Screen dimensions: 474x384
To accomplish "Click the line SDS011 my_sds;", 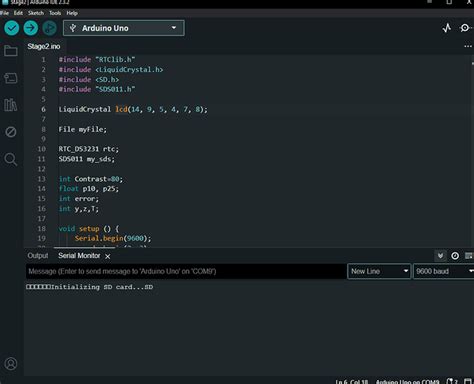I will pos(87,159).
